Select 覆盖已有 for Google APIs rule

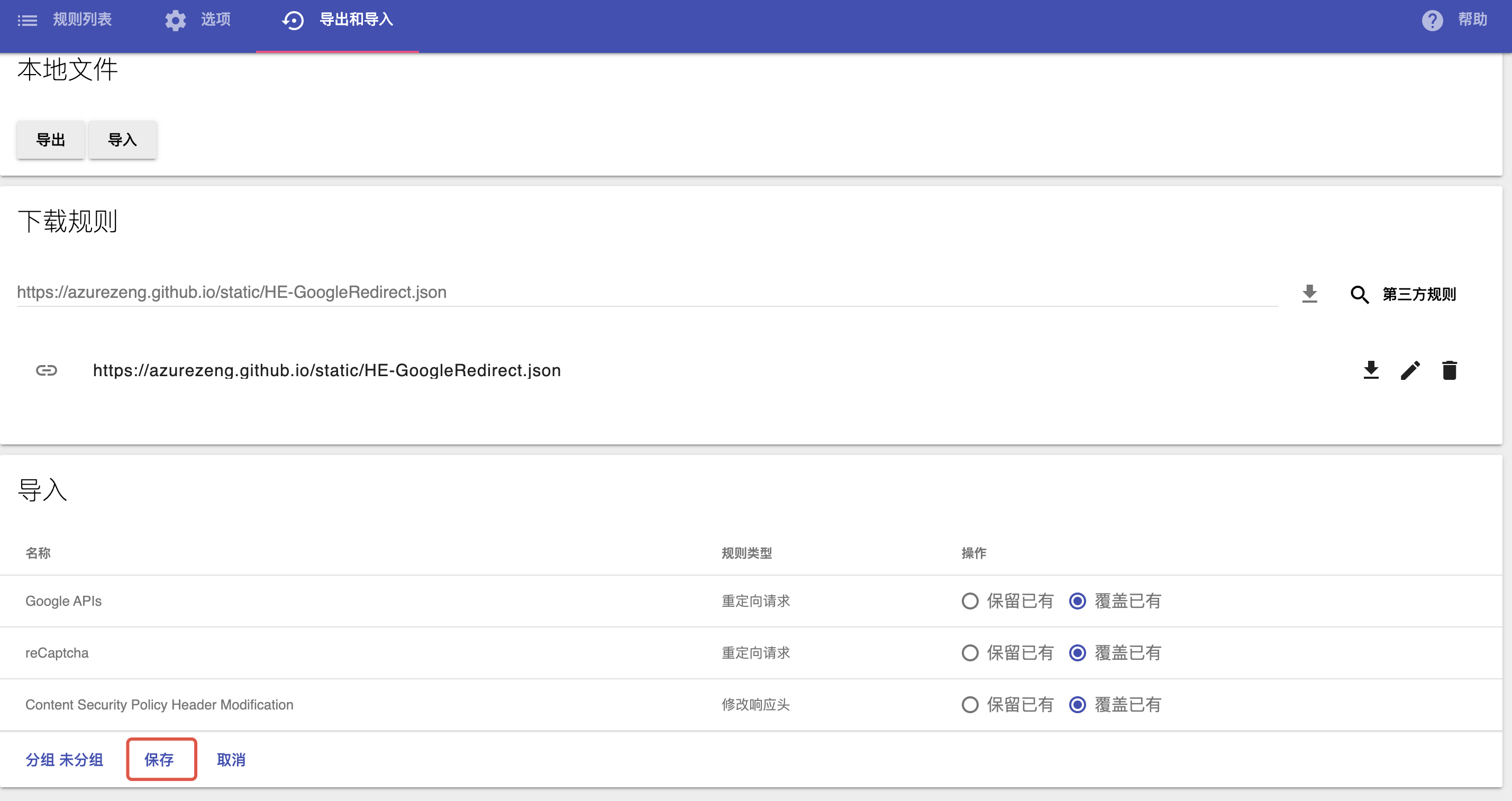point(1078,601)
